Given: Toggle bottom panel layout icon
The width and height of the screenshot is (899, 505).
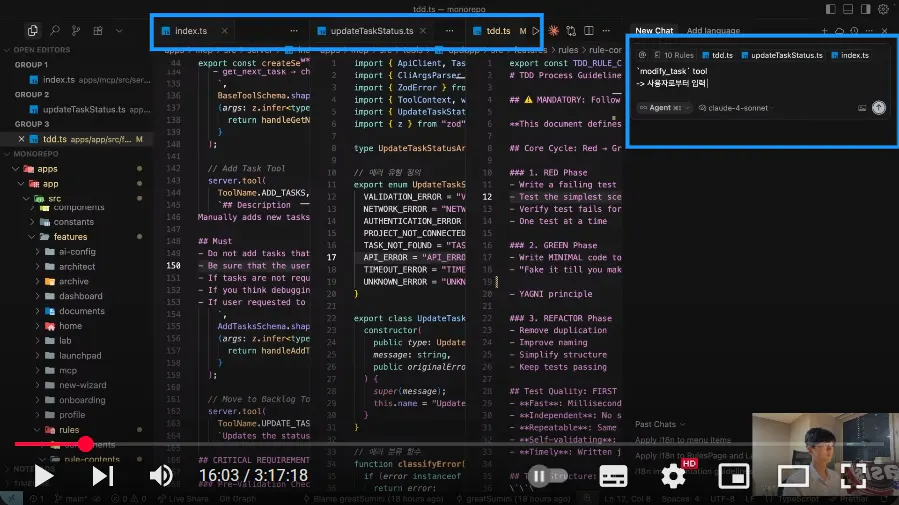Looking at the screenshot, I should pyautogui.click(x=848, y=9).
